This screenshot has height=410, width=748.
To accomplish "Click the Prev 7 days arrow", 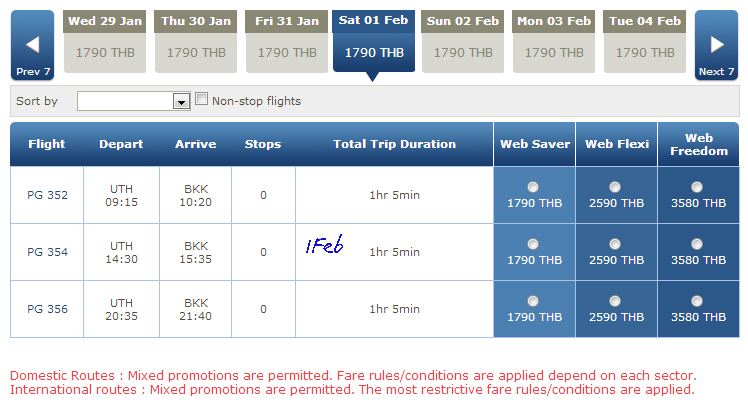I will [x=32, y=44].
